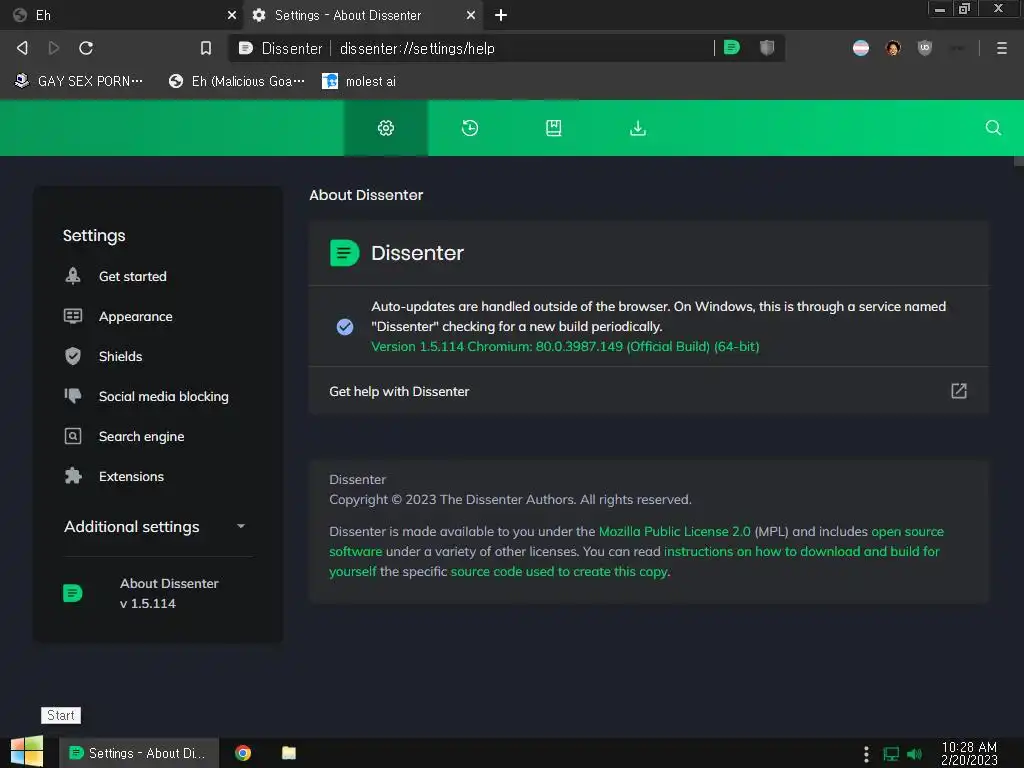Screen dimensions: 1024x768
Task: Click the Dissenter logo in About card
Action: (x=344, y=253)
